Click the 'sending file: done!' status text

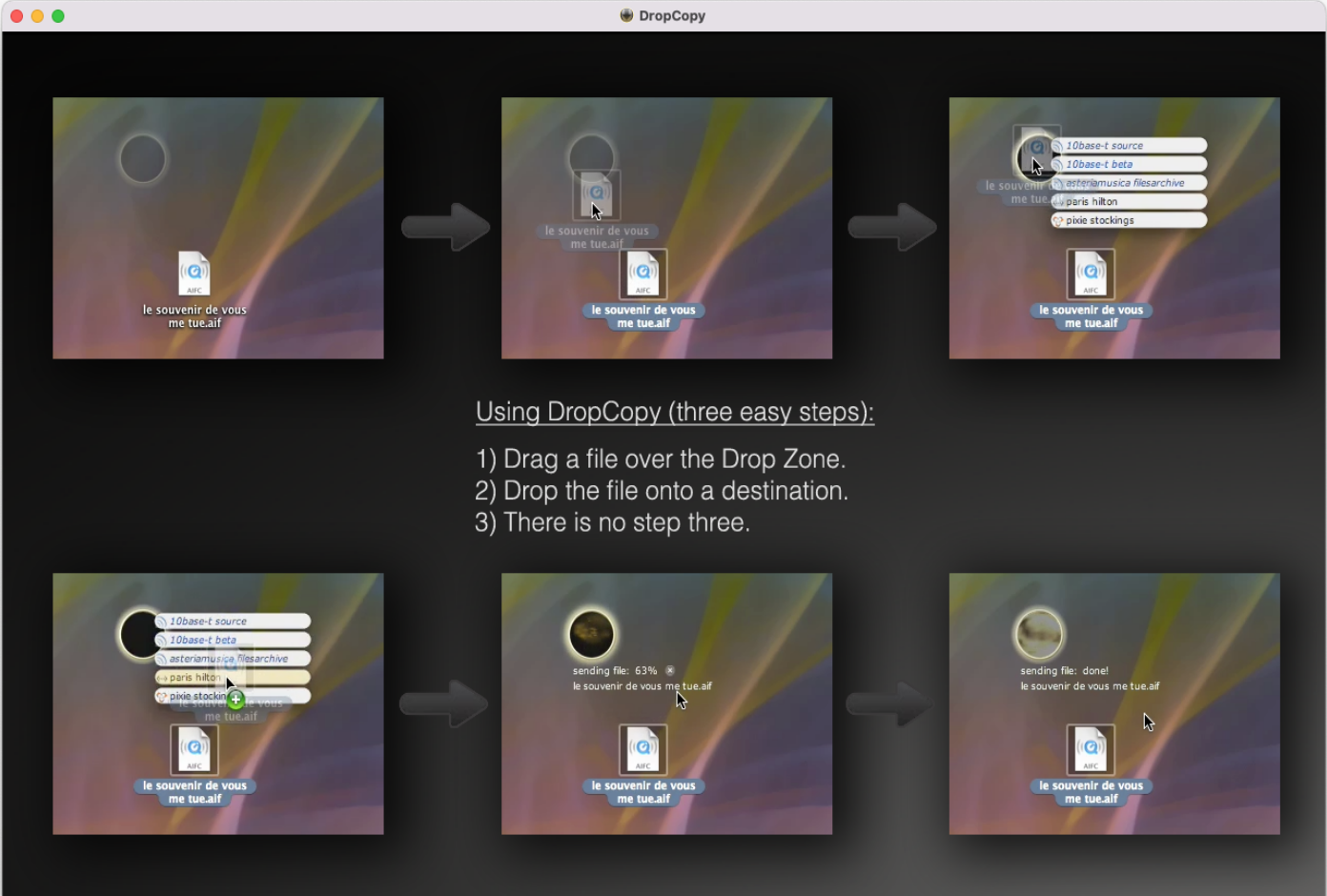tap(1064, 671)
